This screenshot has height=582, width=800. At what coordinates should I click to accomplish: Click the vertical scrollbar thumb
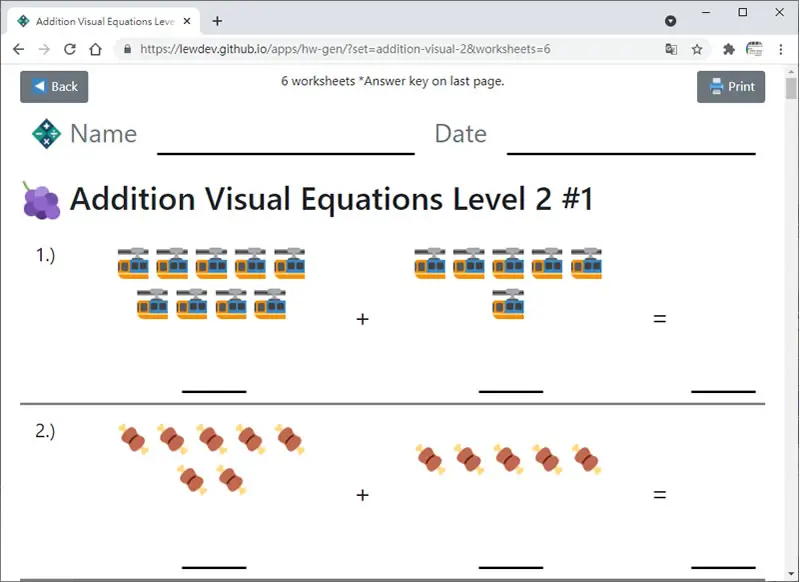pyautogui.click(x=791, y=88)
